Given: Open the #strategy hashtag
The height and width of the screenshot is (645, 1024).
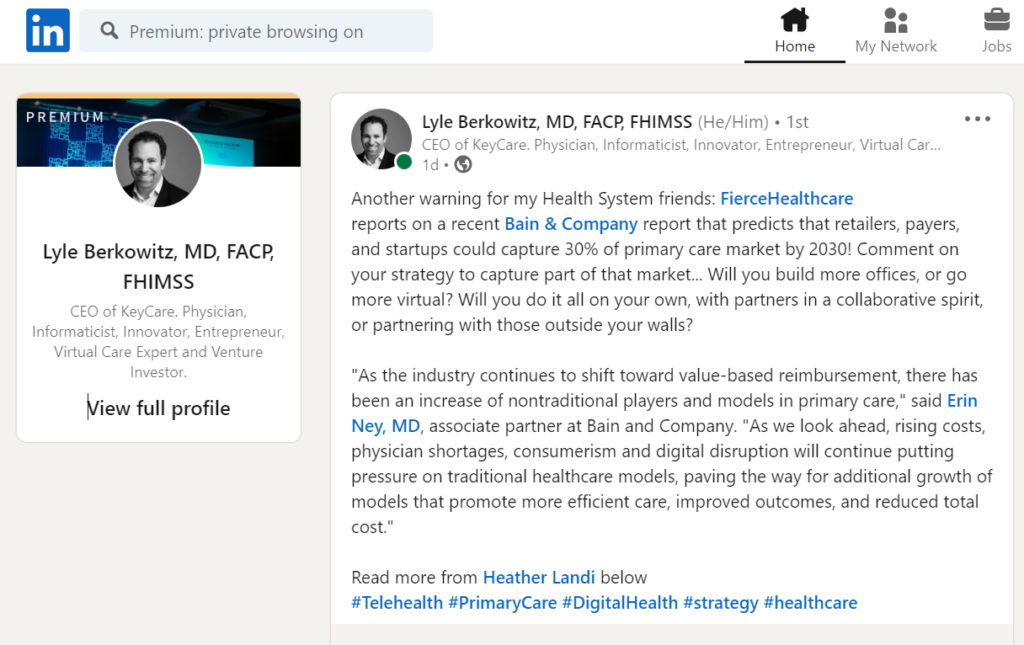Looking at the screenshot, I should coord(720,602).
